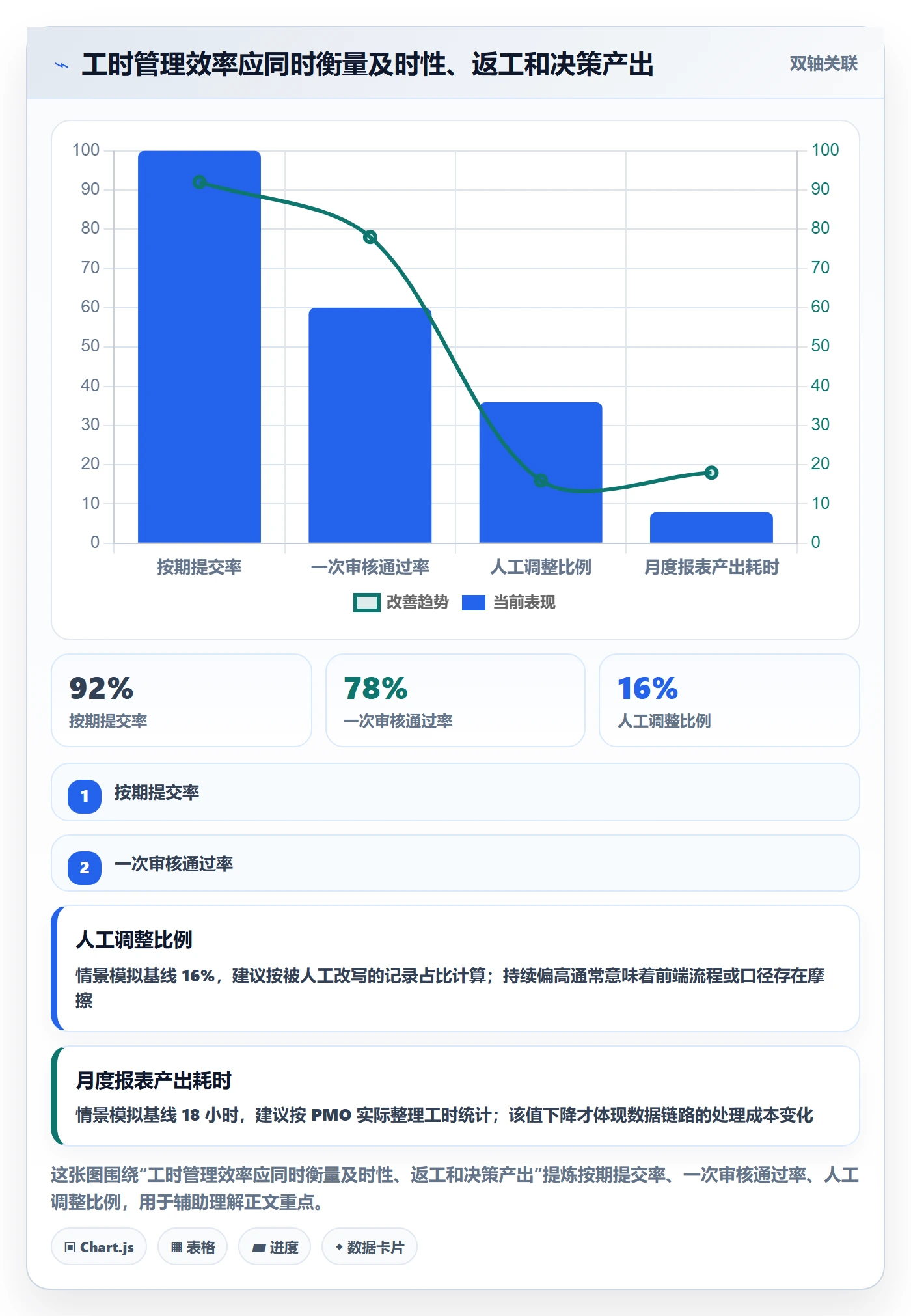Click the trend line point above 月度报表产出耗时
The image size is (911, 1316).
pyautogui.click(x=711, y=473)
